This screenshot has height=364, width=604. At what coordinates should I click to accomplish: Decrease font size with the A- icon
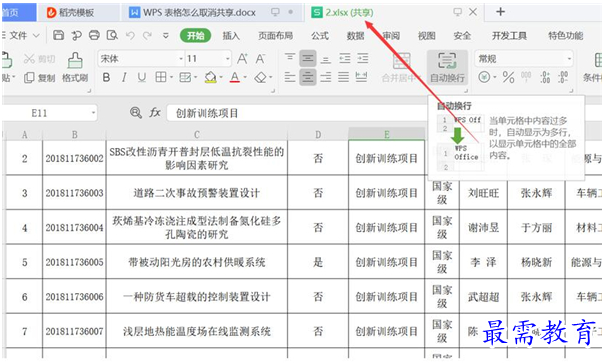[x=260, y=59]
